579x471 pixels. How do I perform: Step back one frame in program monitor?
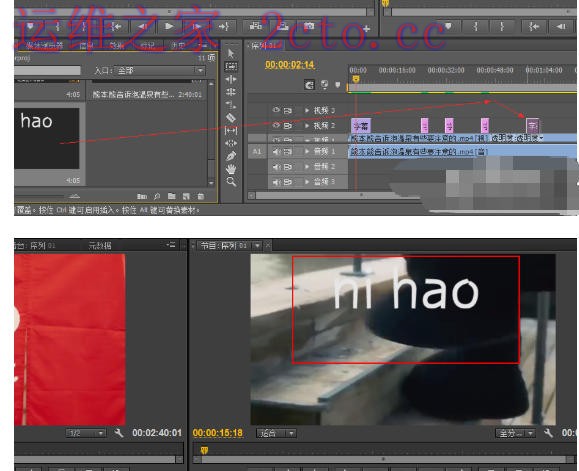(x=561, y=27)
